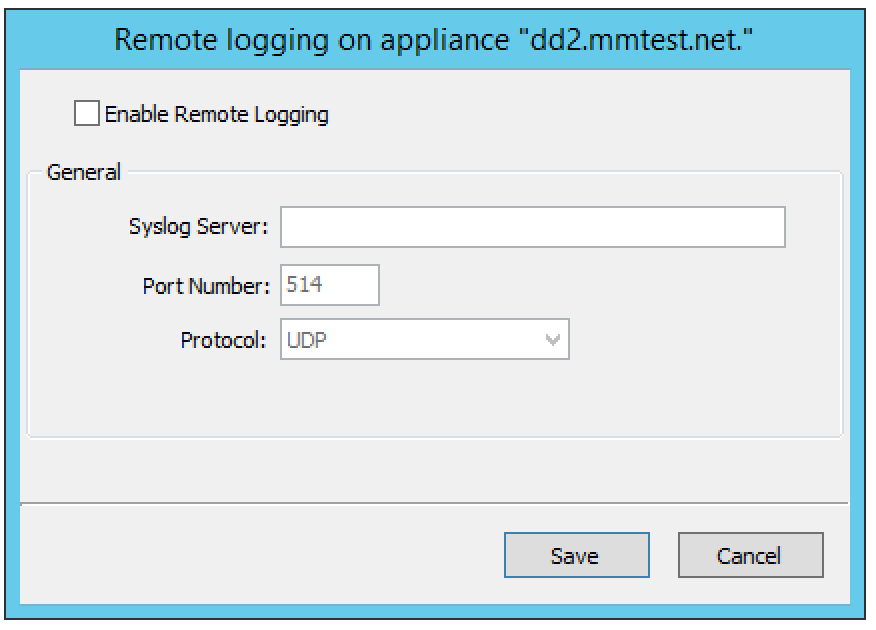
Task: Click the 'Enable Remote Logging' label text
Action: (x=216, y=114)
